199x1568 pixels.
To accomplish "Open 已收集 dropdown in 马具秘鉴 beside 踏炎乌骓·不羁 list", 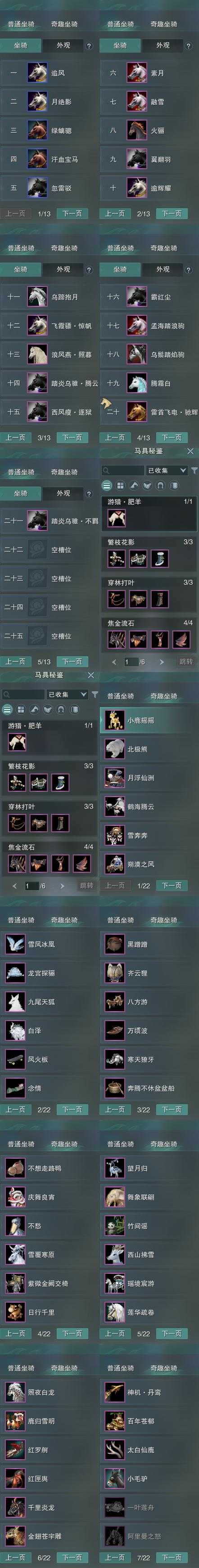I will tap(166, 470).
